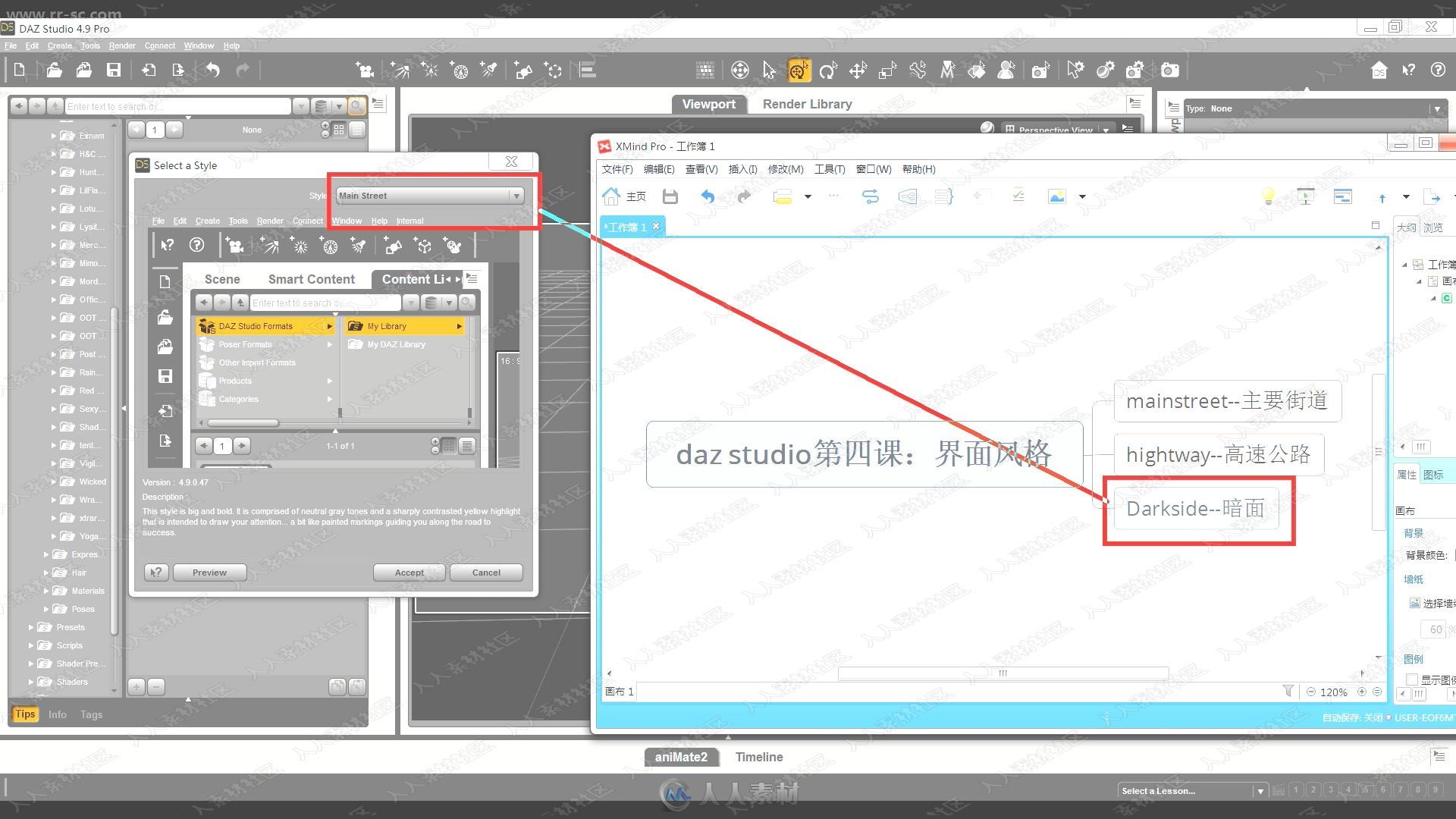Click the relationship link icon in XMind toolbar
The height and width of the screenshot is (819, 1456).
(870, 197)
